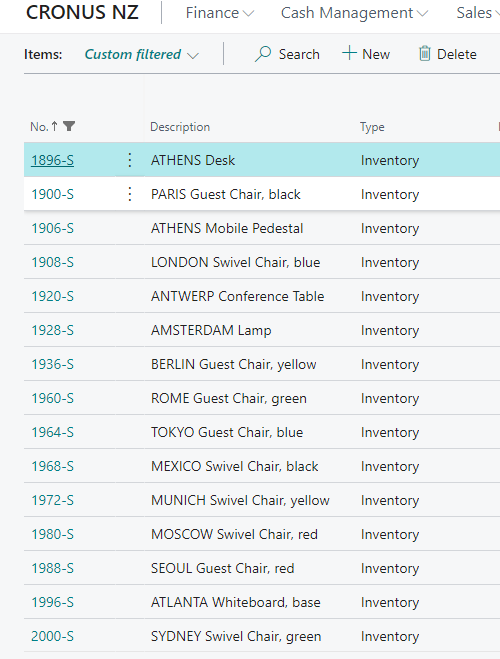Click the New plus icon
500x659 pixels.
[x=349, y=53]
